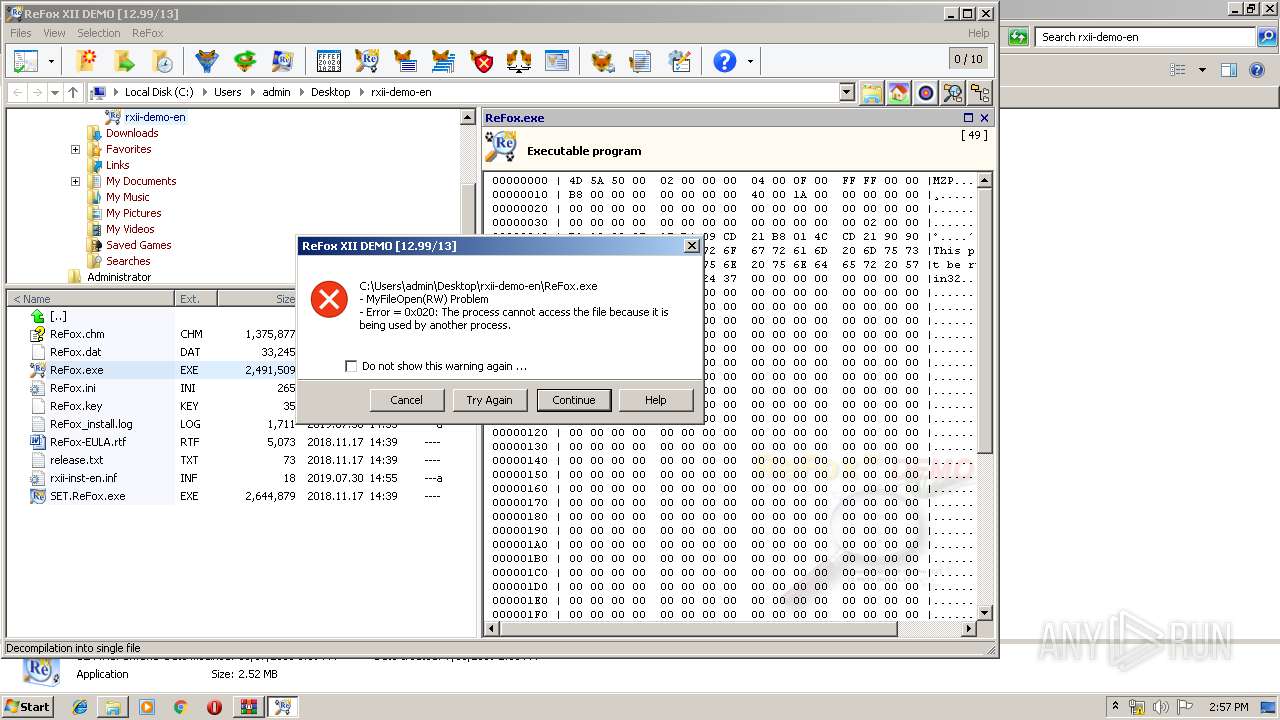Select ReFox.chm in the file list
Image resolution: width=1280 pixels, height=720 pixels.
pyautogui.click(x=77, y=334)
